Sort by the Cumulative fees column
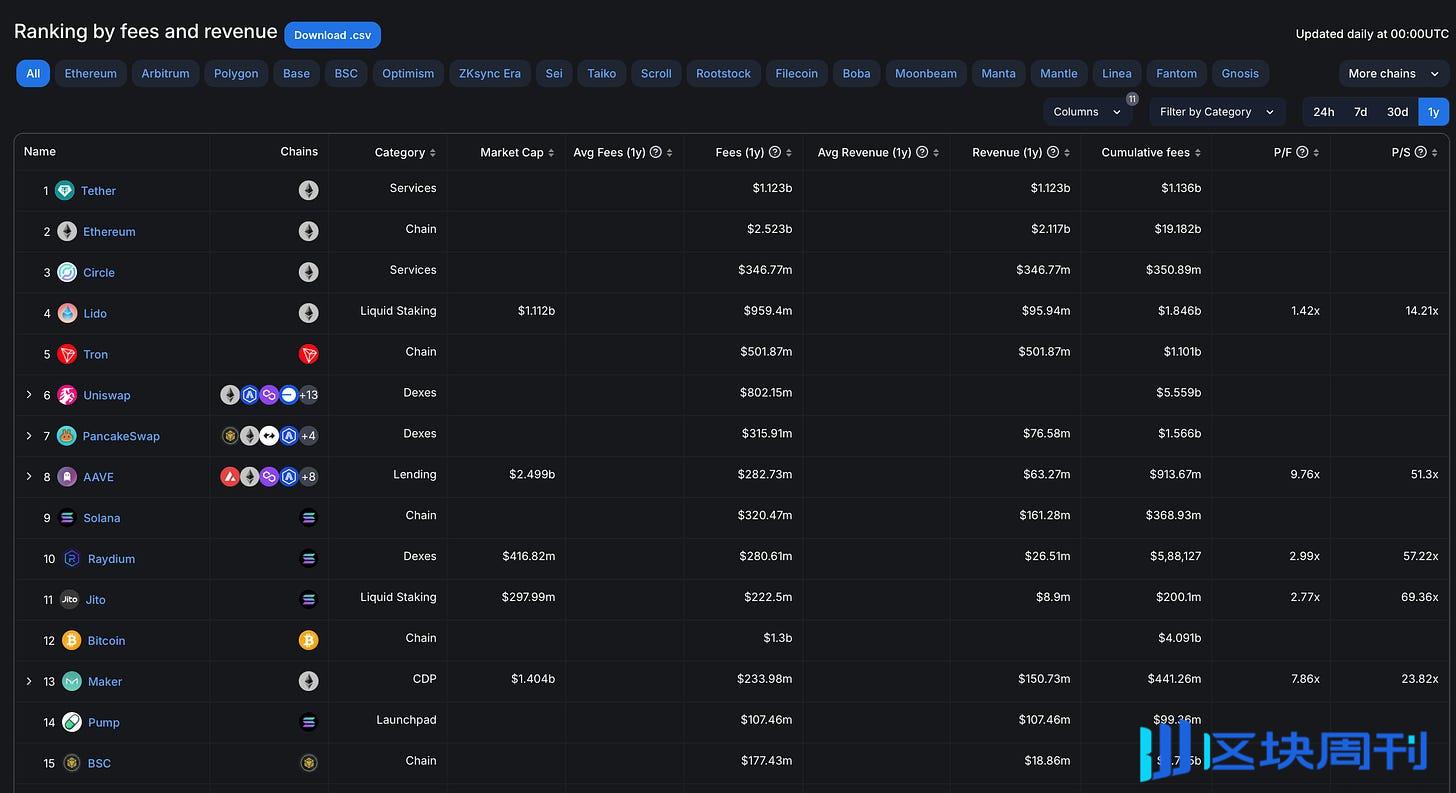 tap(1151, 152)
